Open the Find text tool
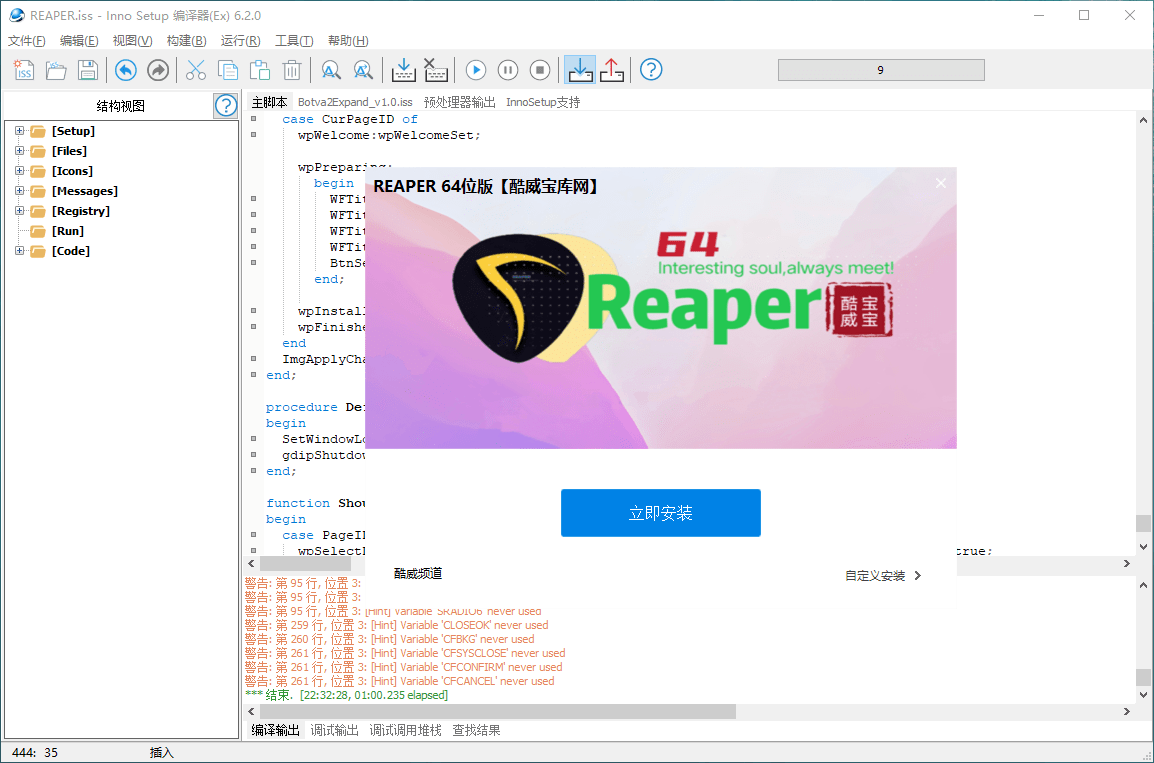Viewport: 1154px width, 763px height. (331, 70)
